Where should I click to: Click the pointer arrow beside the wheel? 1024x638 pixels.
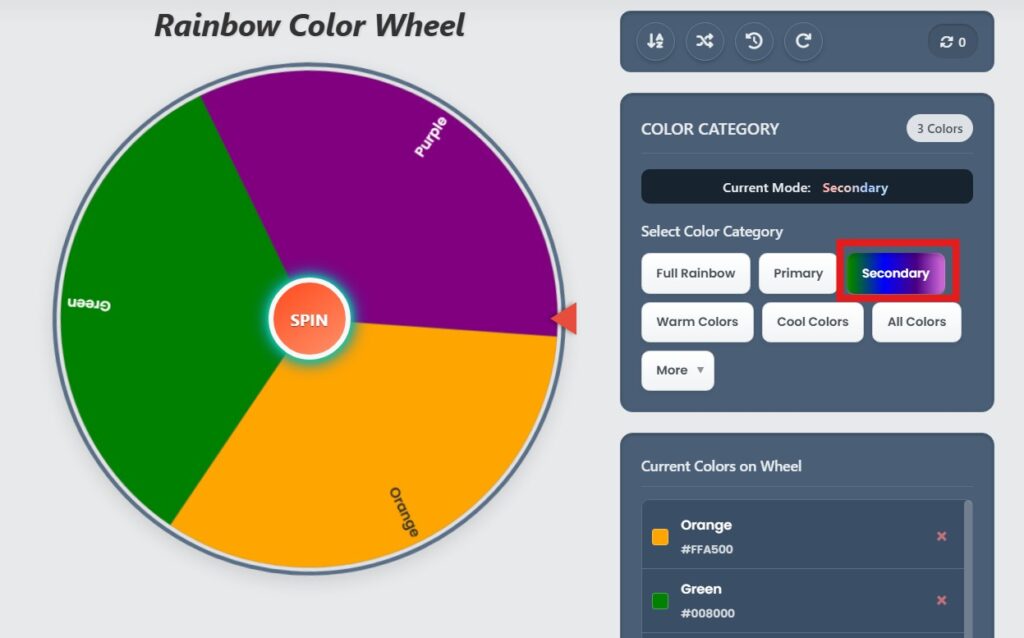(567, 318)
